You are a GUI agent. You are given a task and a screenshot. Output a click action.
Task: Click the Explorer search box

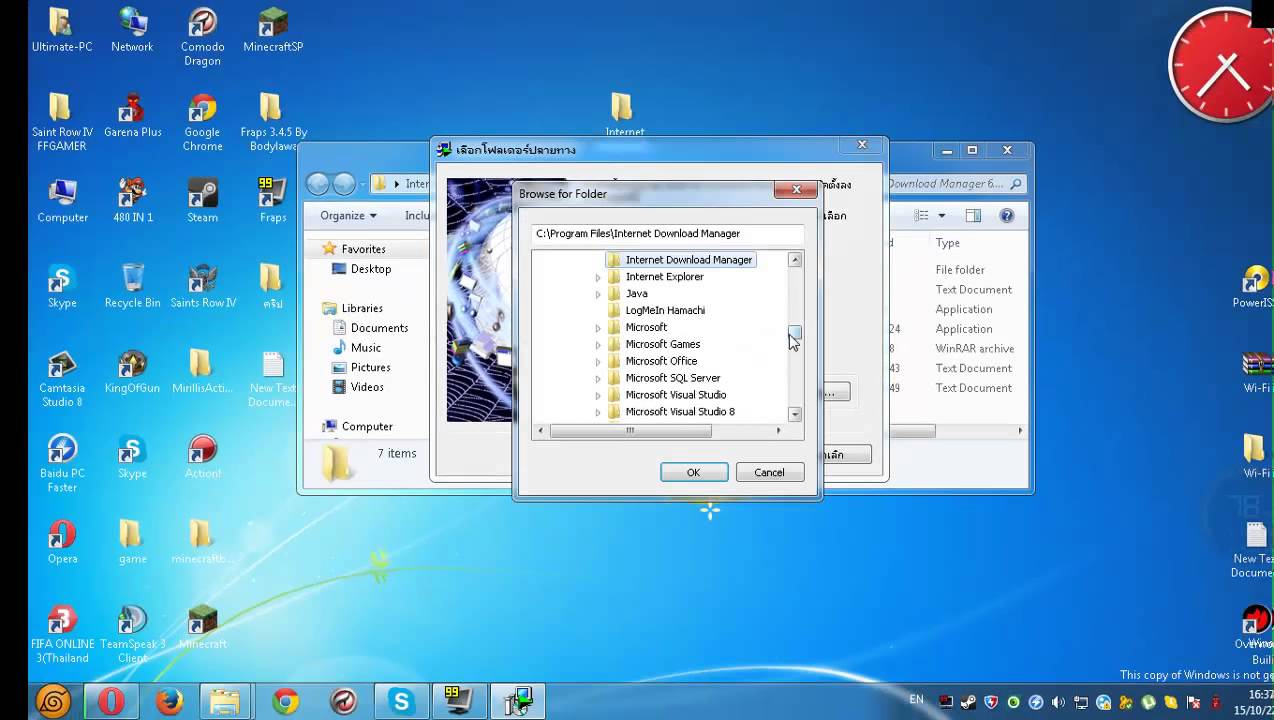point(955,184)
